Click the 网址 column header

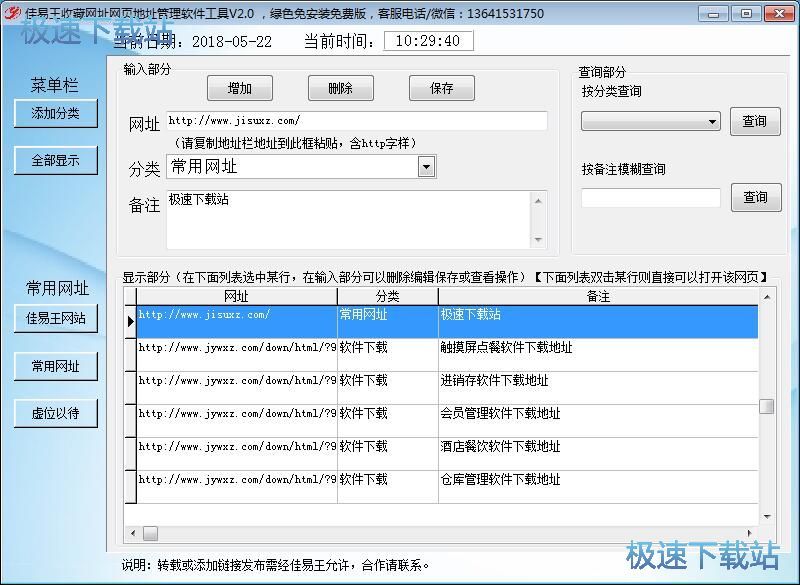[x=236, y=296]
